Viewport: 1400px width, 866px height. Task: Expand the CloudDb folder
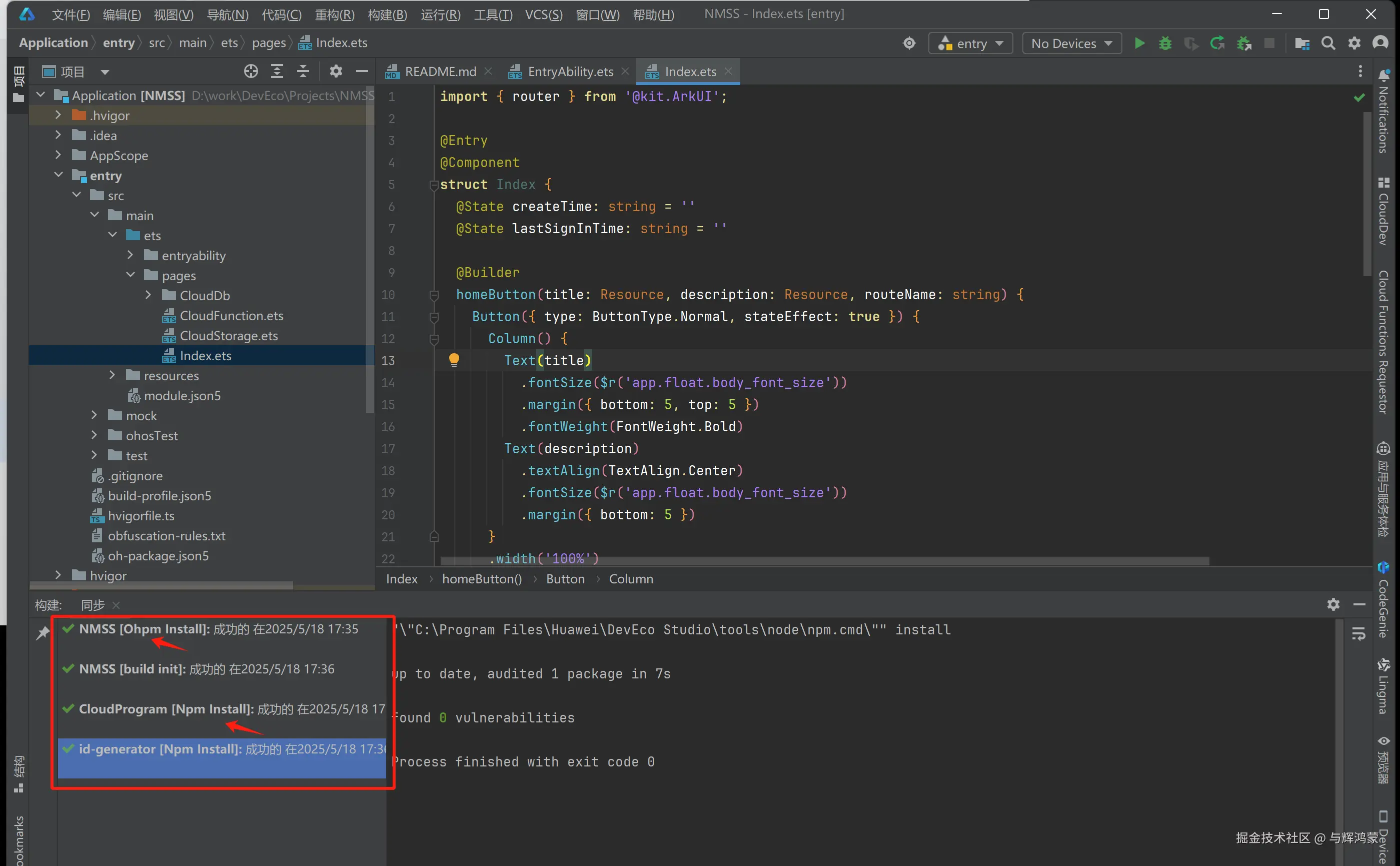[x=149, y=296]
